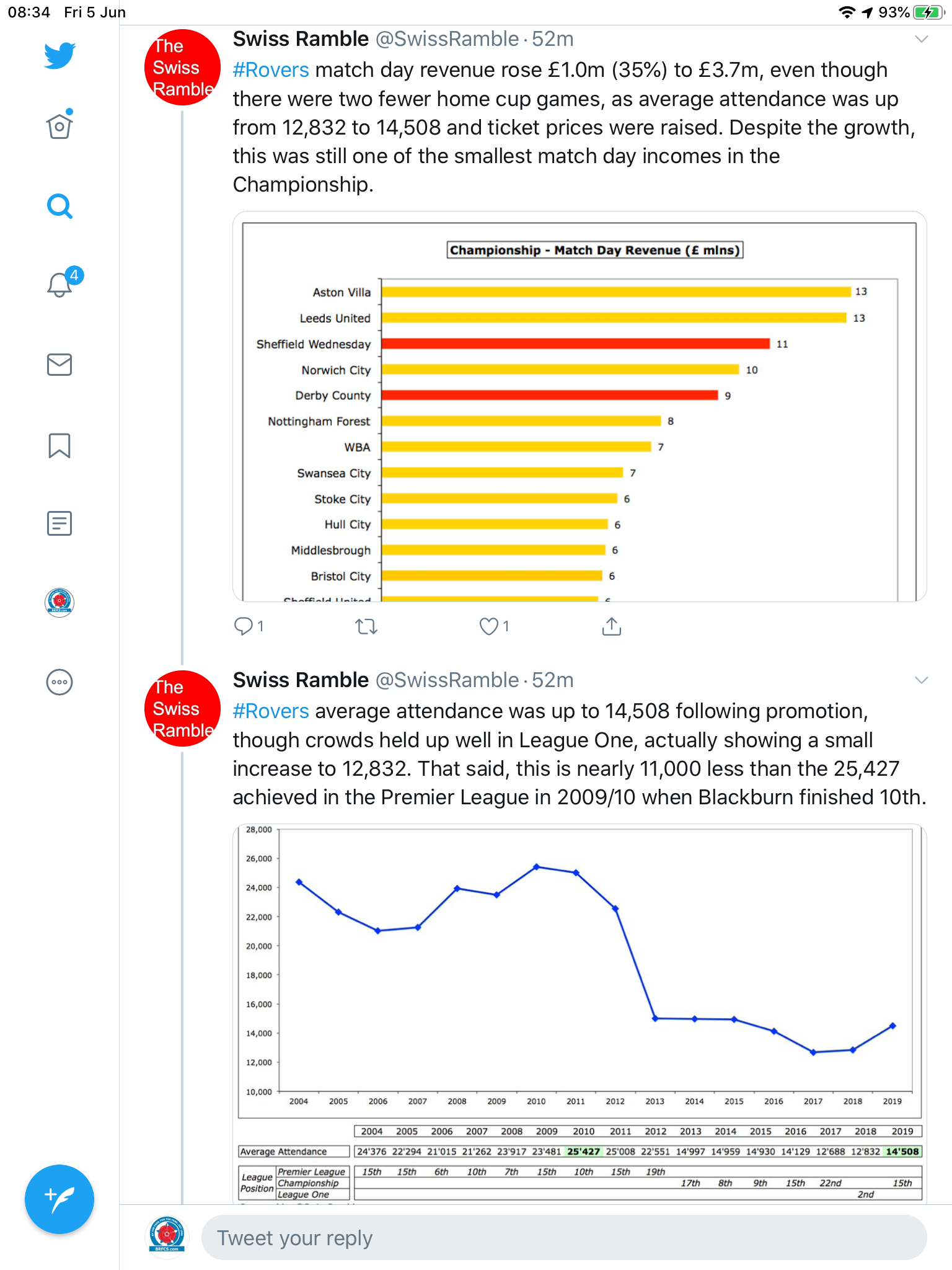Retweet the match day revenue tweet

[x=366, y=627]
